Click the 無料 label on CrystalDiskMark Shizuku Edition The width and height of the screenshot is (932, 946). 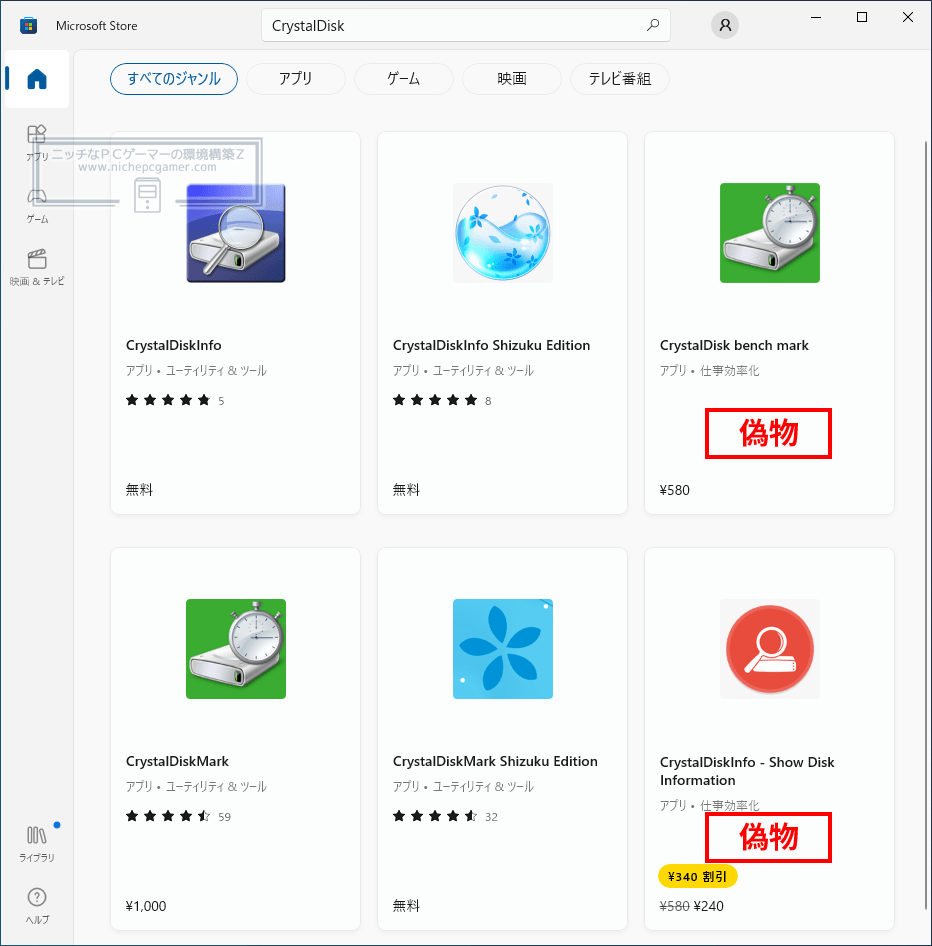[406, 906]
